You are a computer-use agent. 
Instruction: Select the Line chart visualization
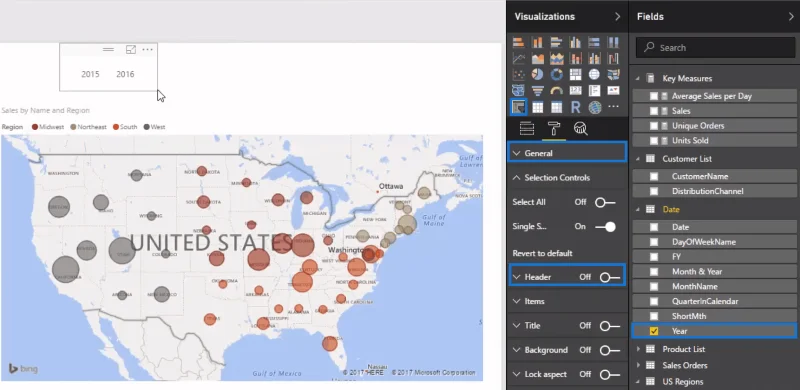[x=518, y=59]
